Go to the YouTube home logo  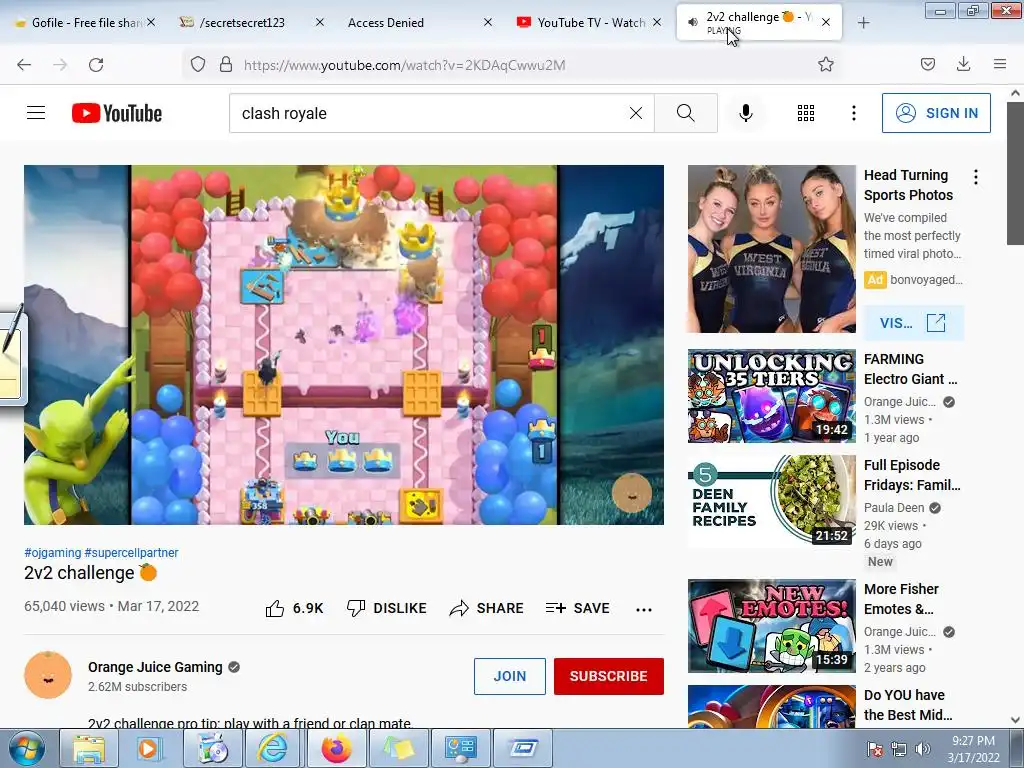117,113
